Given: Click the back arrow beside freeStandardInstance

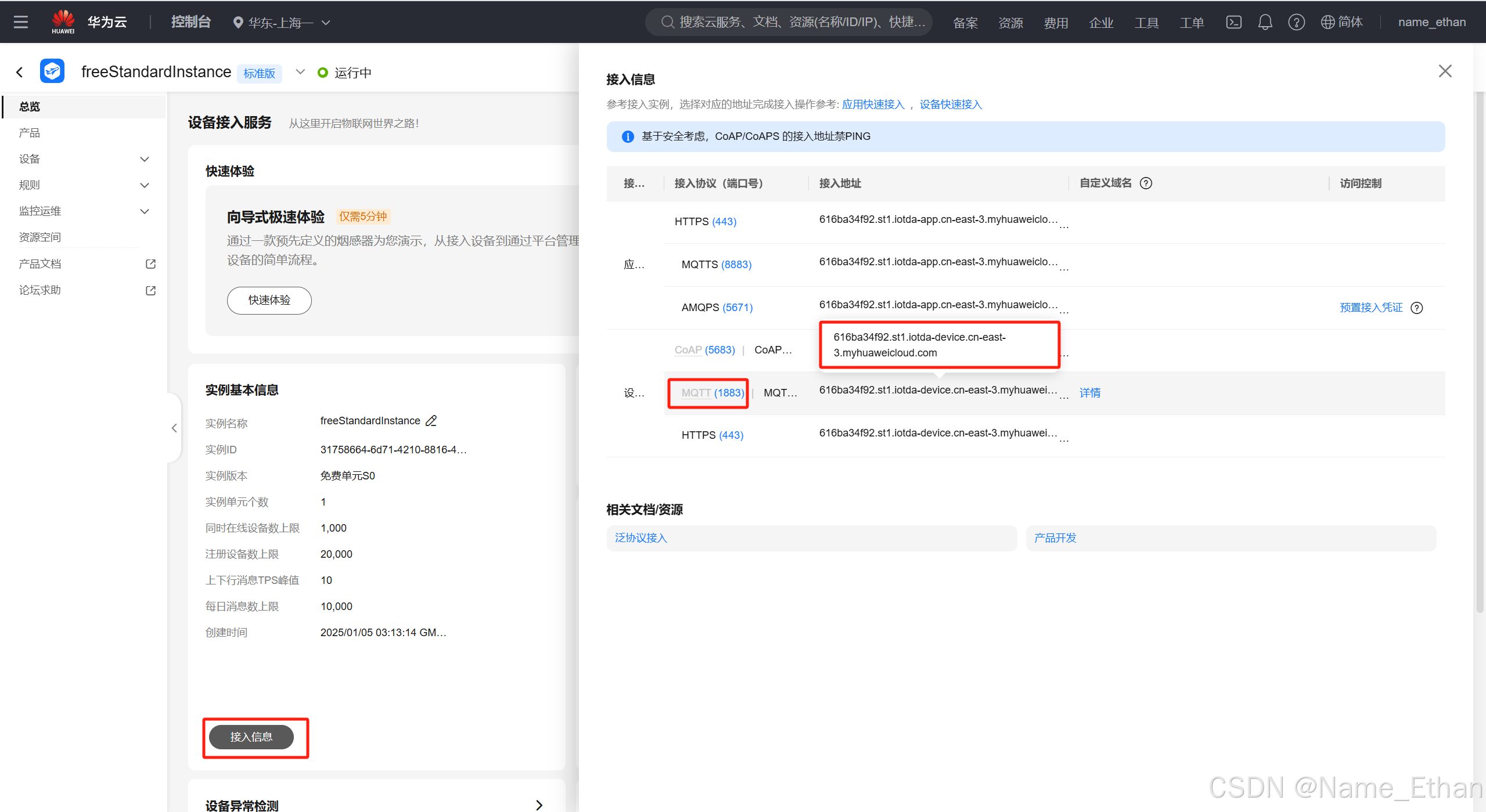Looking at the screenshot, I should tap(20, 72).
